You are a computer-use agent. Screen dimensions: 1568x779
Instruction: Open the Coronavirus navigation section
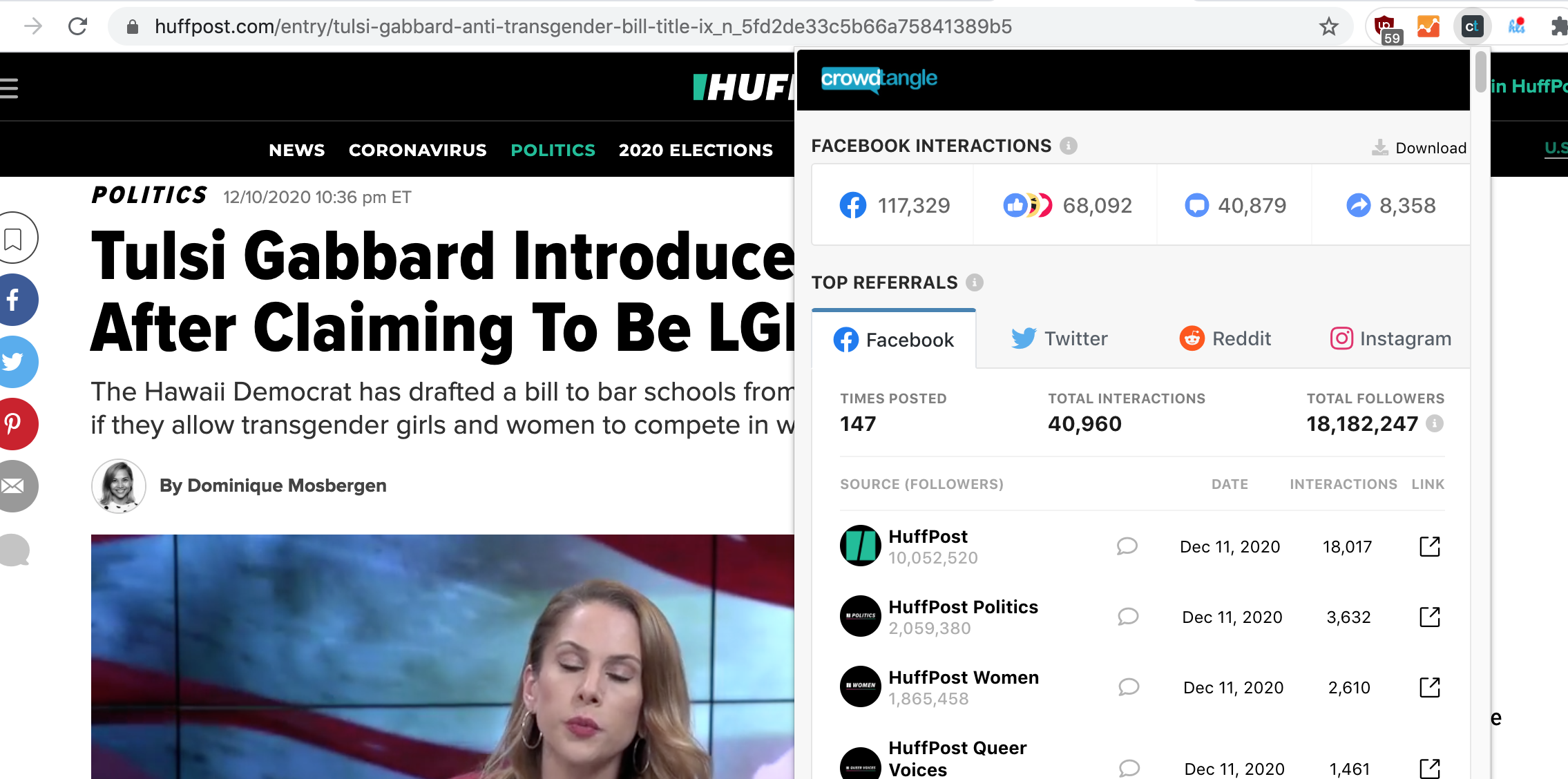coord(417,150)
